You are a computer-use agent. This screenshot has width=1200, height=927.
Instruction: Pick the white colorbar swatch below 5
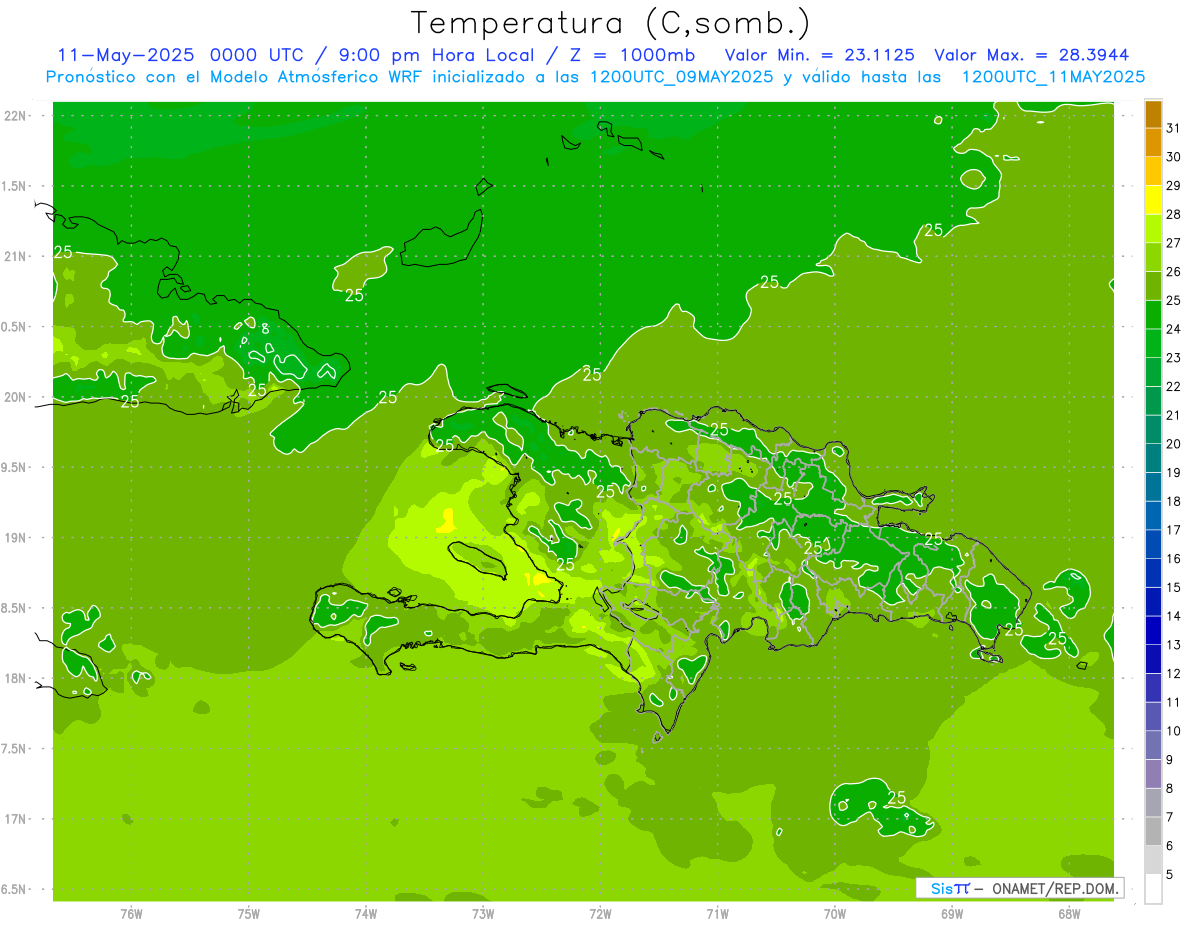[x=1153, y=889]
